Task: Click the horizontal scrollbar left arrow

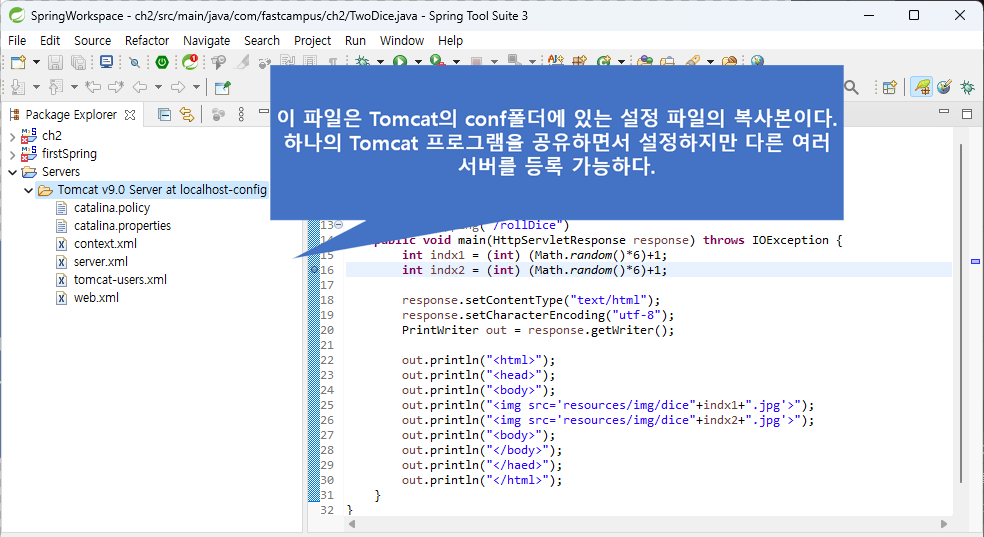Action: coord(351,524)
